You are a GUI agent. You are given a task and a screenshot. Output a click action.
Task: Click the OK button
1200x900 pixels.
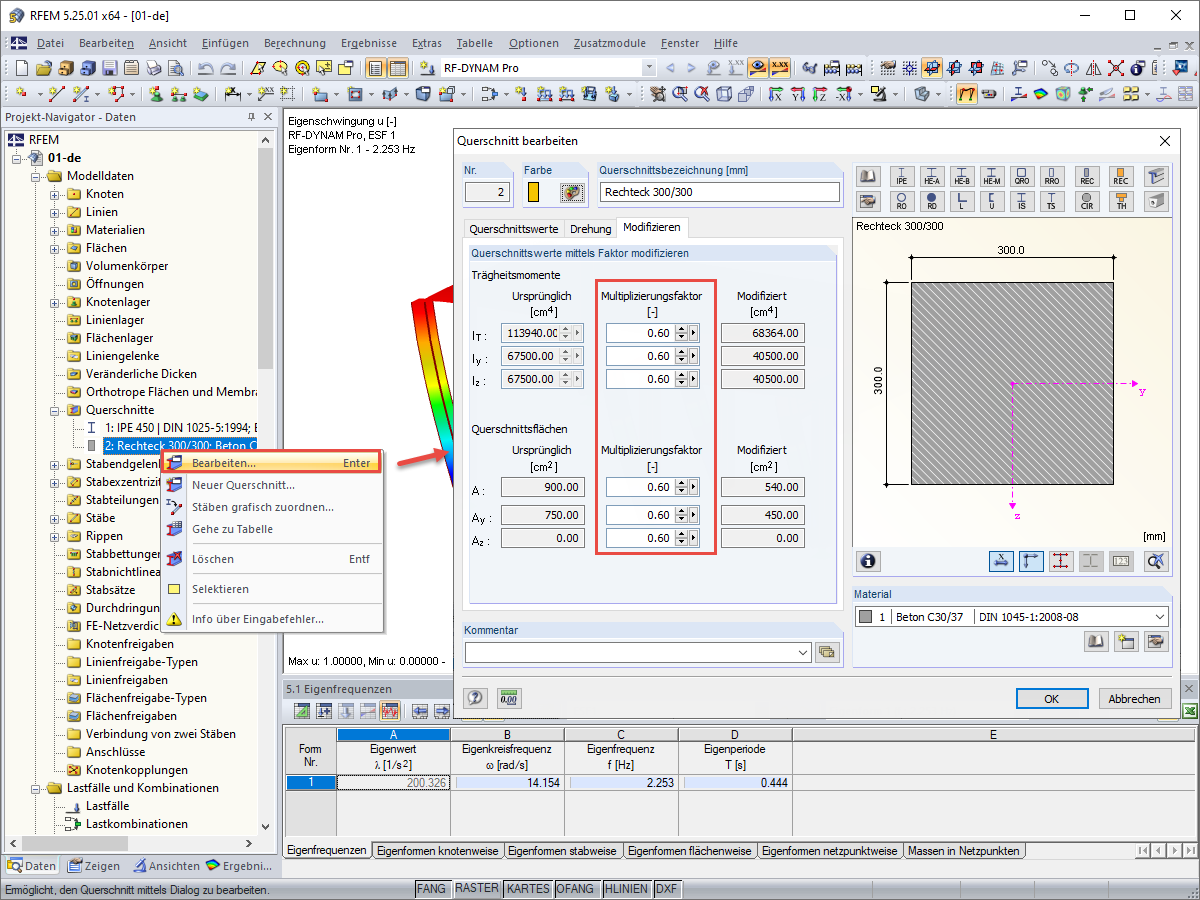pos(1052,699)
